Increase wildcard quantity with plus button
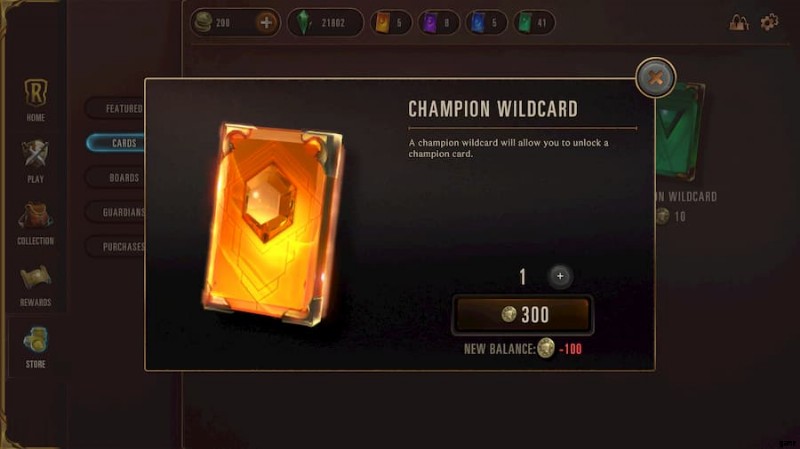This screenshot has height=449, width=800. click(x=560, y=276)
